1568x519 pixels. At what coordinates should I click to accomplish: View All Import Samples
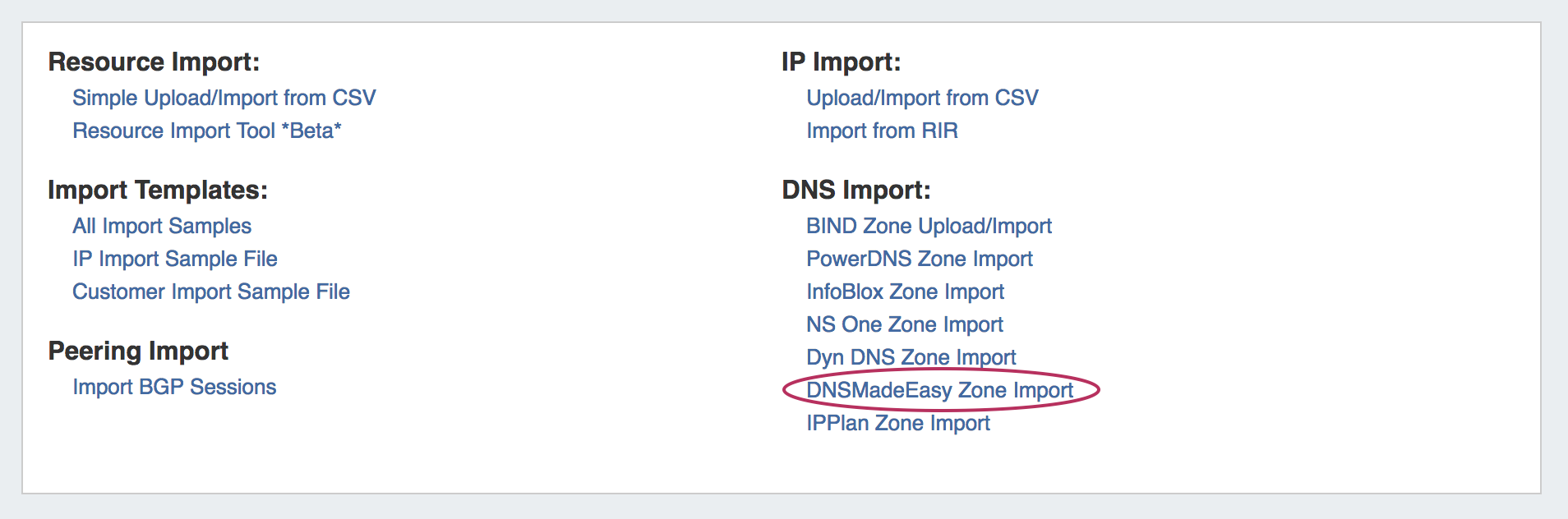(162, 226)
